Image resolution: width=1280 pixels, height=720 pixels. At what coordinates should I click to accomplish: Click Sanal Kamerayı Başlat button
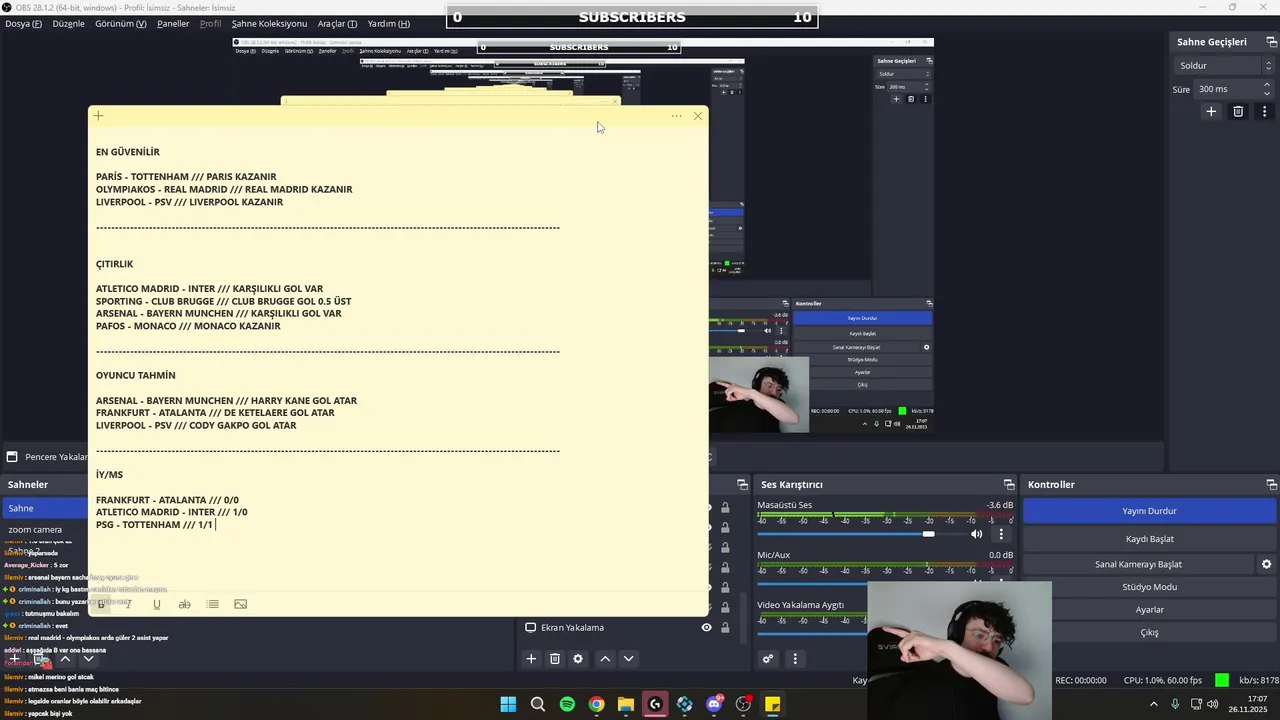click(1138, 564)
